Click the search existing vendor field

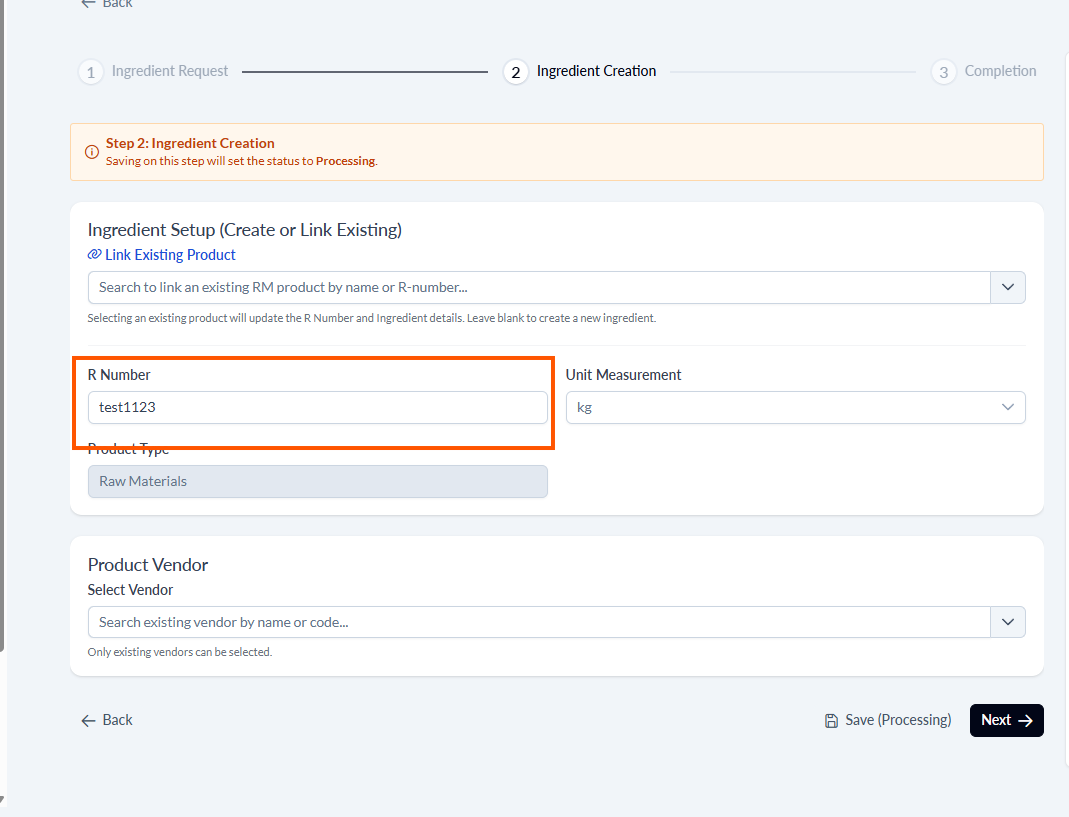click(x=539, y=622)
